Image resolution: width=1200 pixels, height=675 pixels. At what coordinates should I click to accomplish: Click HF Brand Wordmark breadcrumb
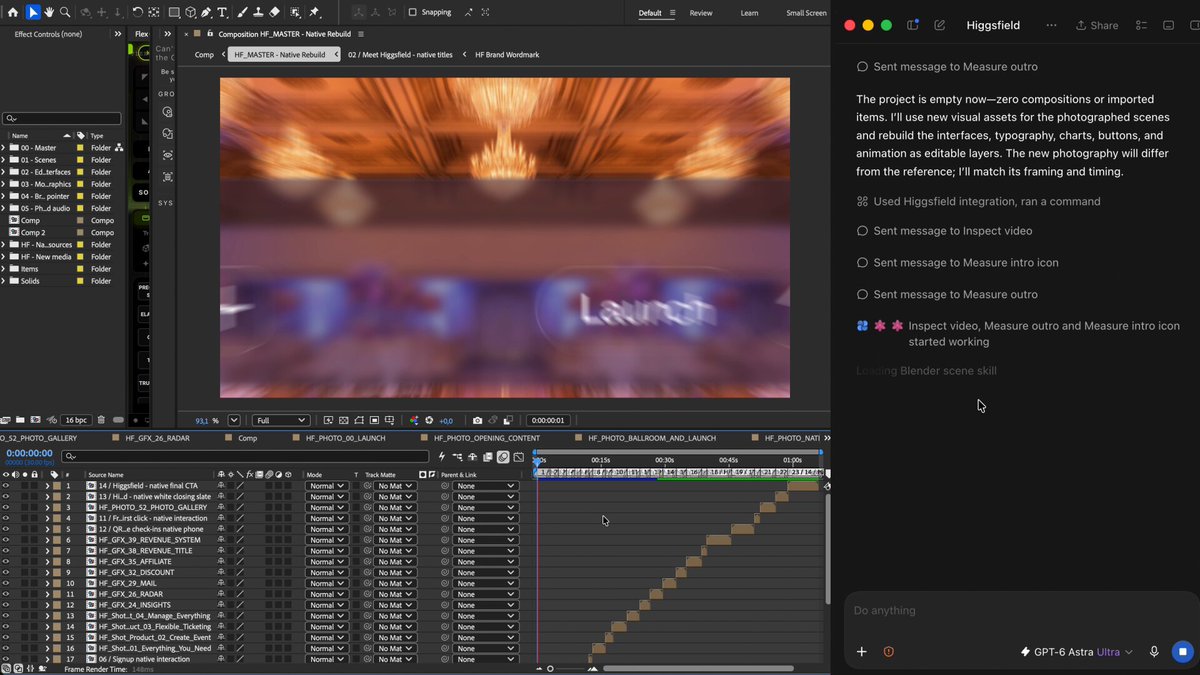pyautogui.click(x=507, y=55)
